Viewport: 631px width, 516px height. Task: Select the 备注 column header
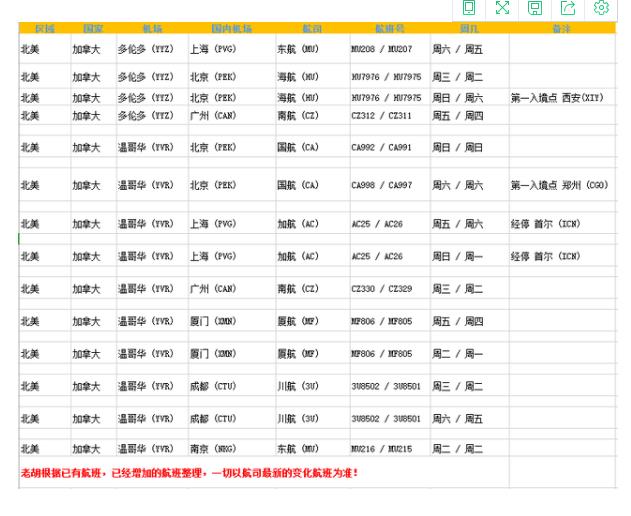point(561,28)
